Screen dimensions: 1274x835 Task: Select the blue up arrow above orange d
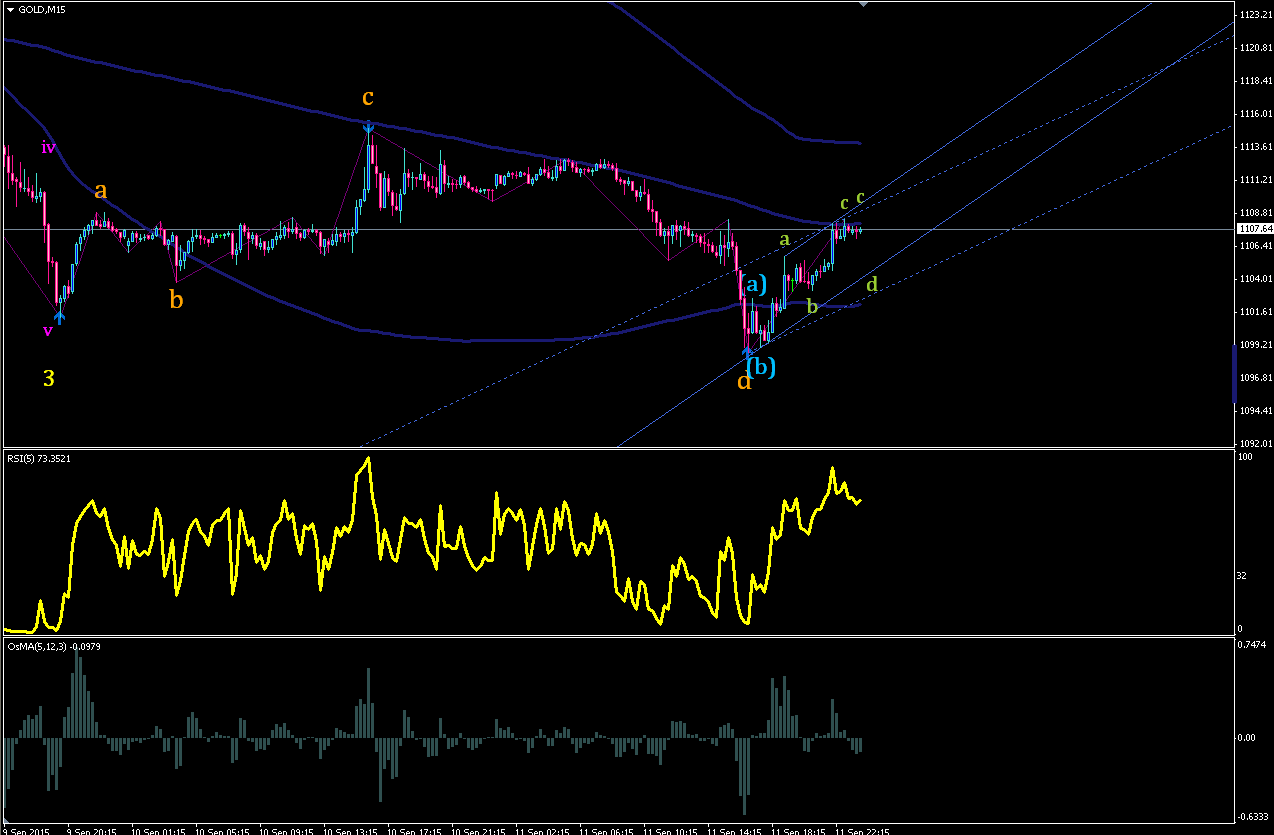[746, 351]
